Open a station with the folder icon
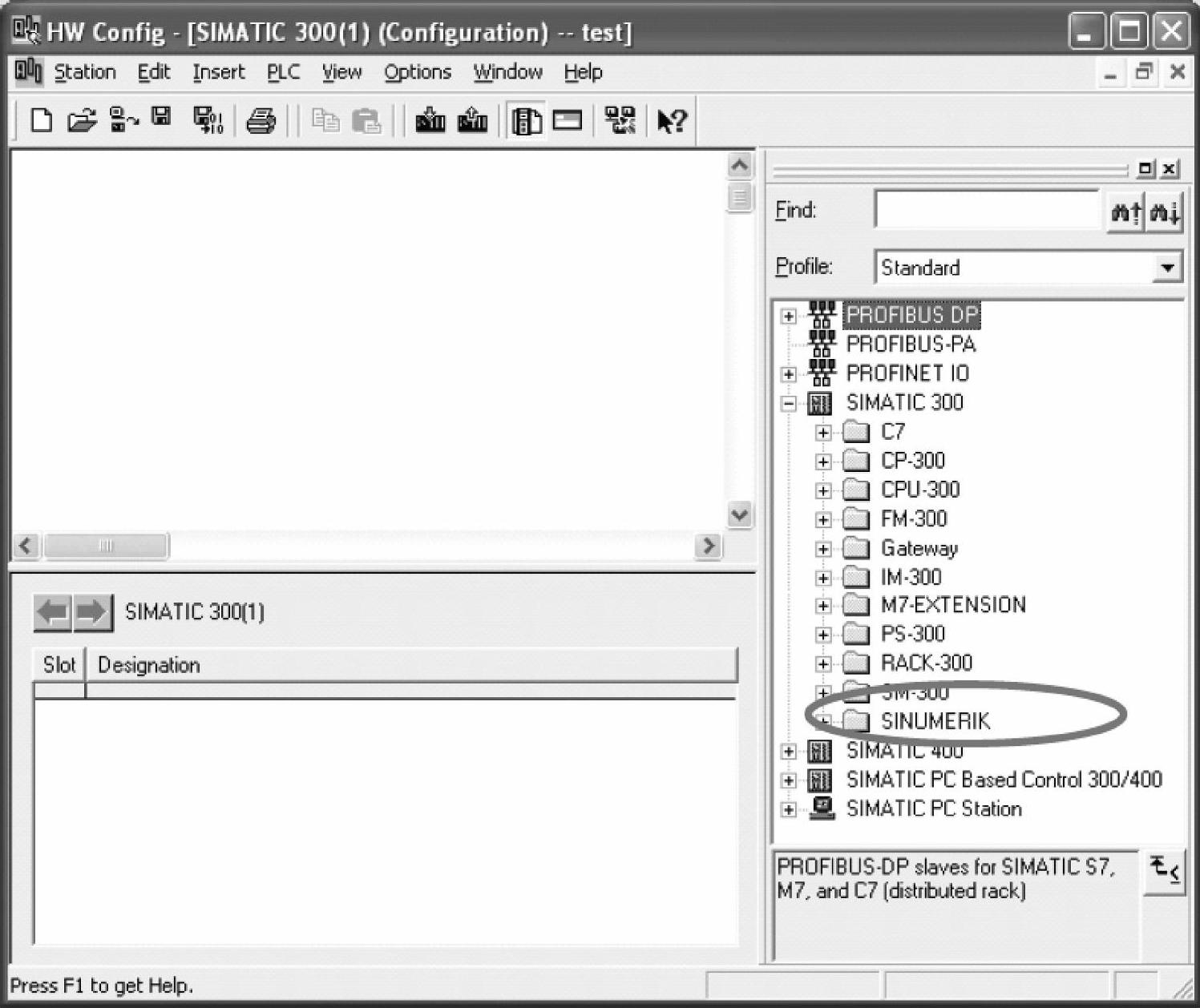This screenshot has height=1008, width=1200. pyautogui.click(x=82, y=121)
